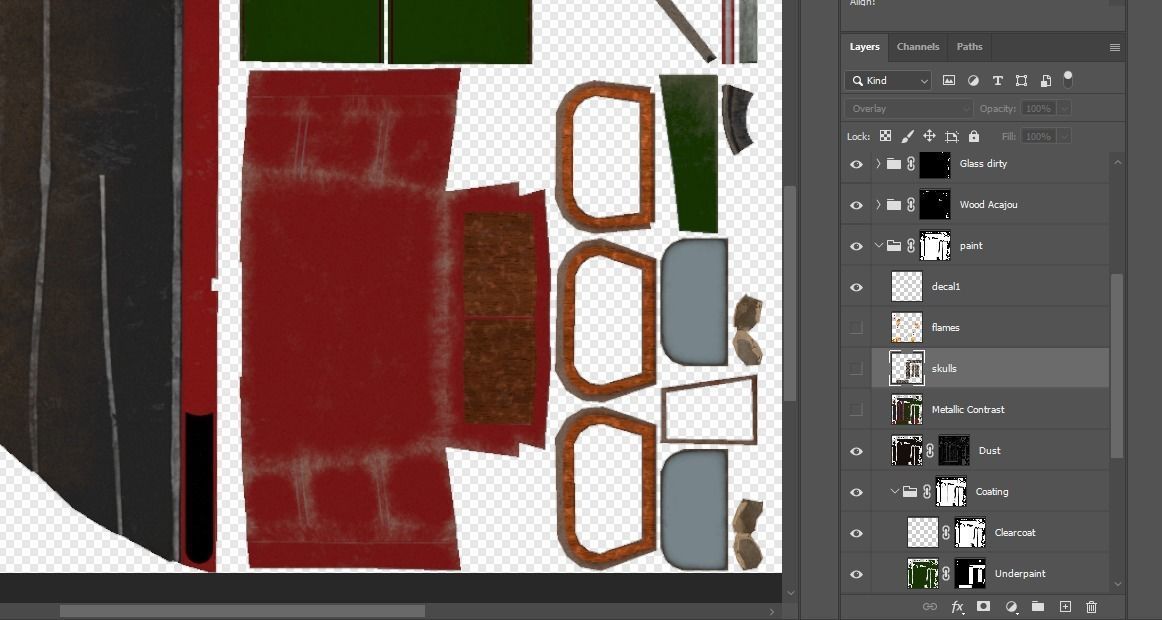The width and height of the screenshot is (1162, 620).
Task: Collapse the Coating group
Action: click(x=894, y=491)
